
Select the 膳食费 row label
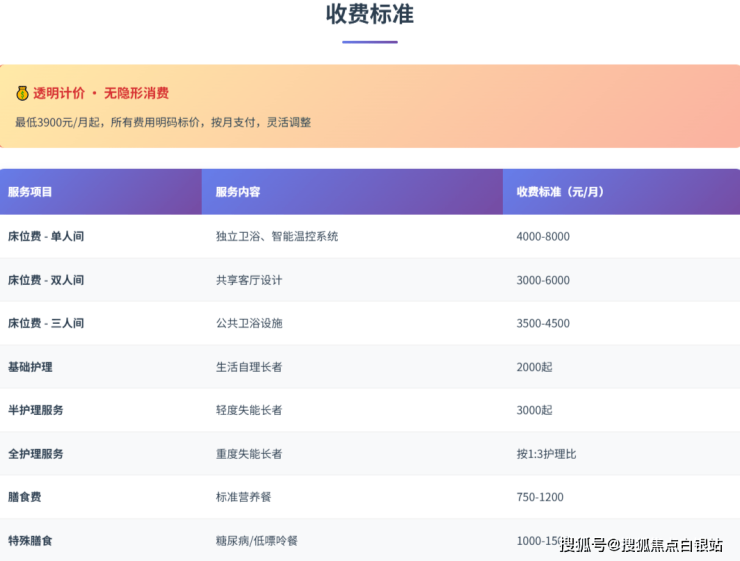[x=25, y=497]
